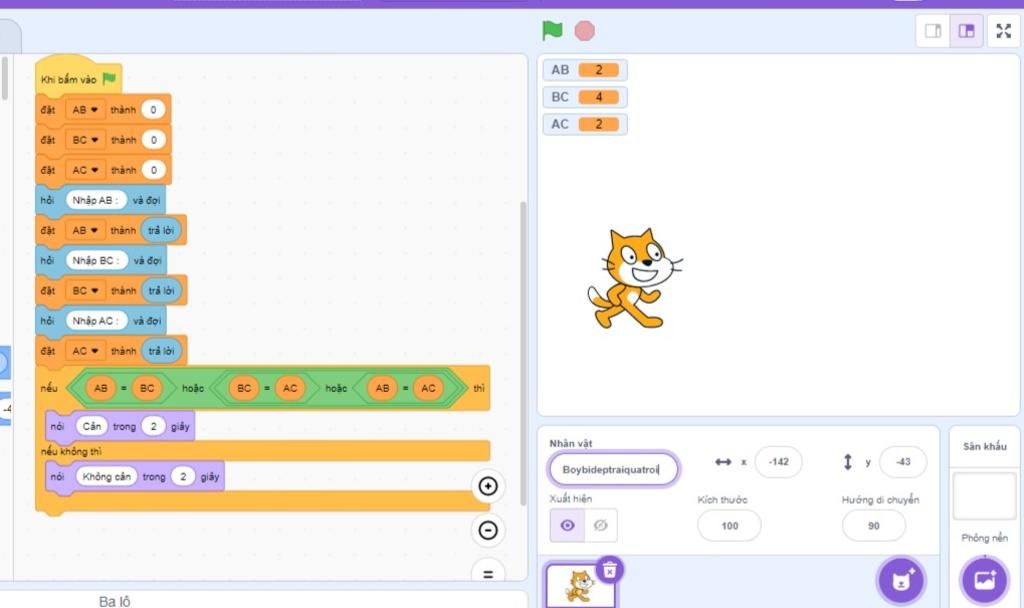
Task: Select the cat sprite thumbnail in sprite list
Action: tap(581, 585)
